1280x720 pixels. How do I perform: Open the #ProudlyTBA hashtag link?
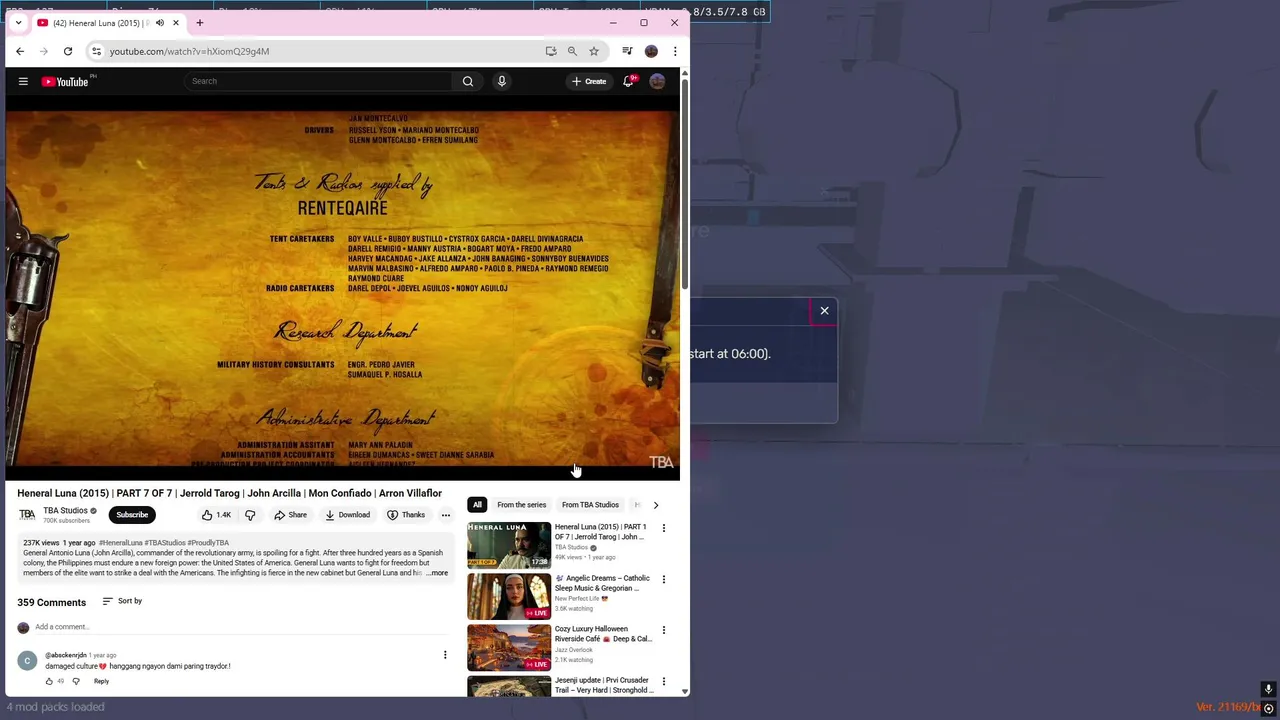coord(208,543)
